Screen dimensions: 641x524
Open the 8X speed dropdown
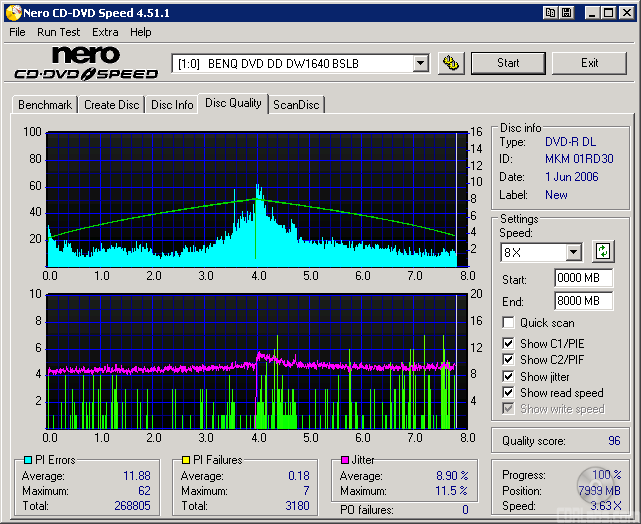[x=573, y=252]
